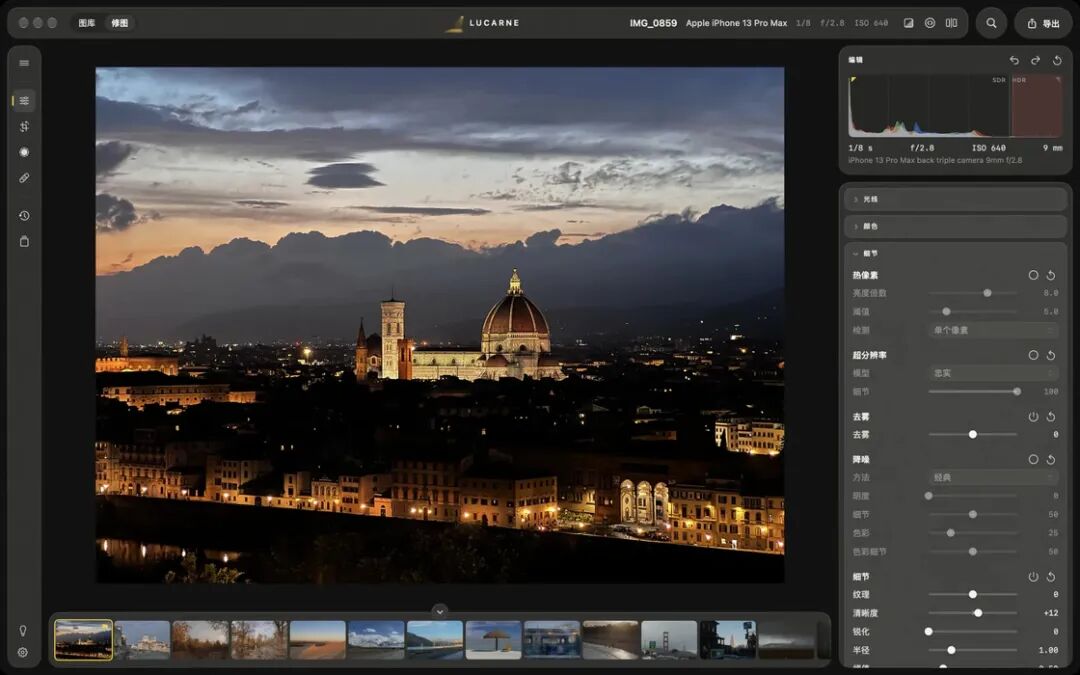Select the adjustment sliders tool in sidebar
1080x675 pixels.
tap(24, 101)
